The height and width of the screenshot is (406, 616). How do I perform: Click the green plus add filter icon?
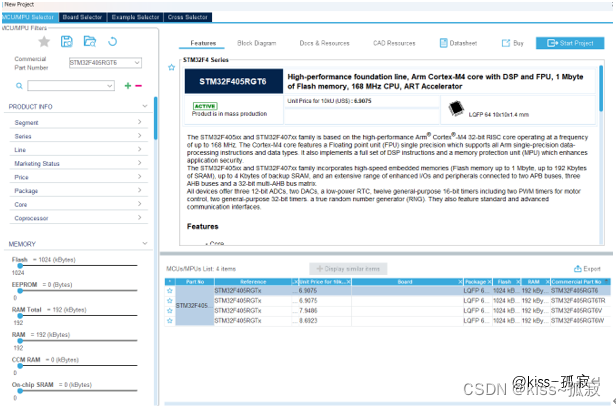128,85
